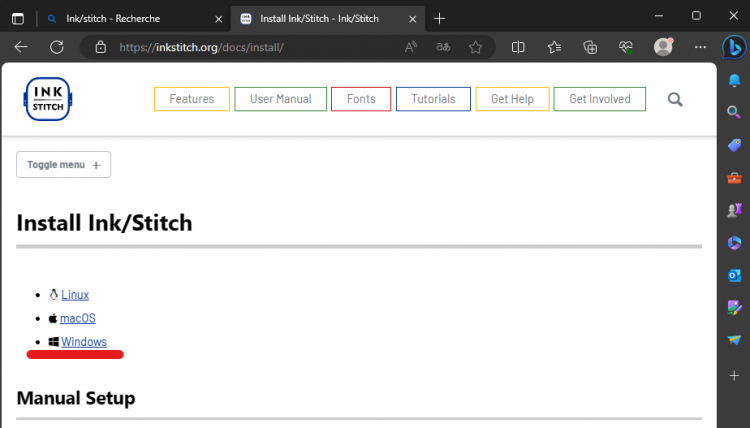Follow the Windows install link
The height and width of the screenshot is (428, 750).
[x=84, y=342]
